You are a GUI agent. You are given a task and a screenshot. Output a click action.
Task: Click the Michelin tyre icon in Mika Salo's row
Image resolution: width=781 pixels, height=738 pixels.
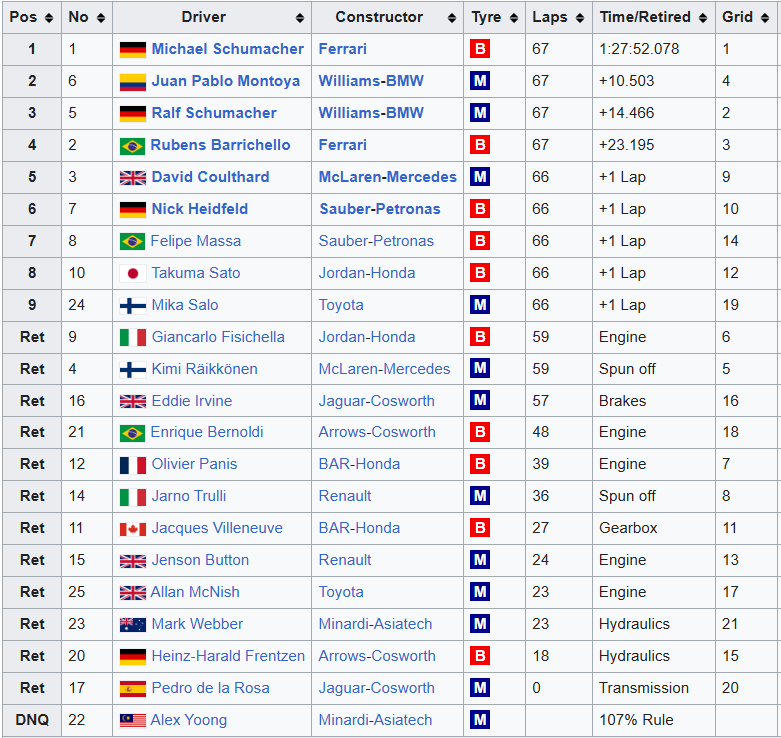pos(480,305)
